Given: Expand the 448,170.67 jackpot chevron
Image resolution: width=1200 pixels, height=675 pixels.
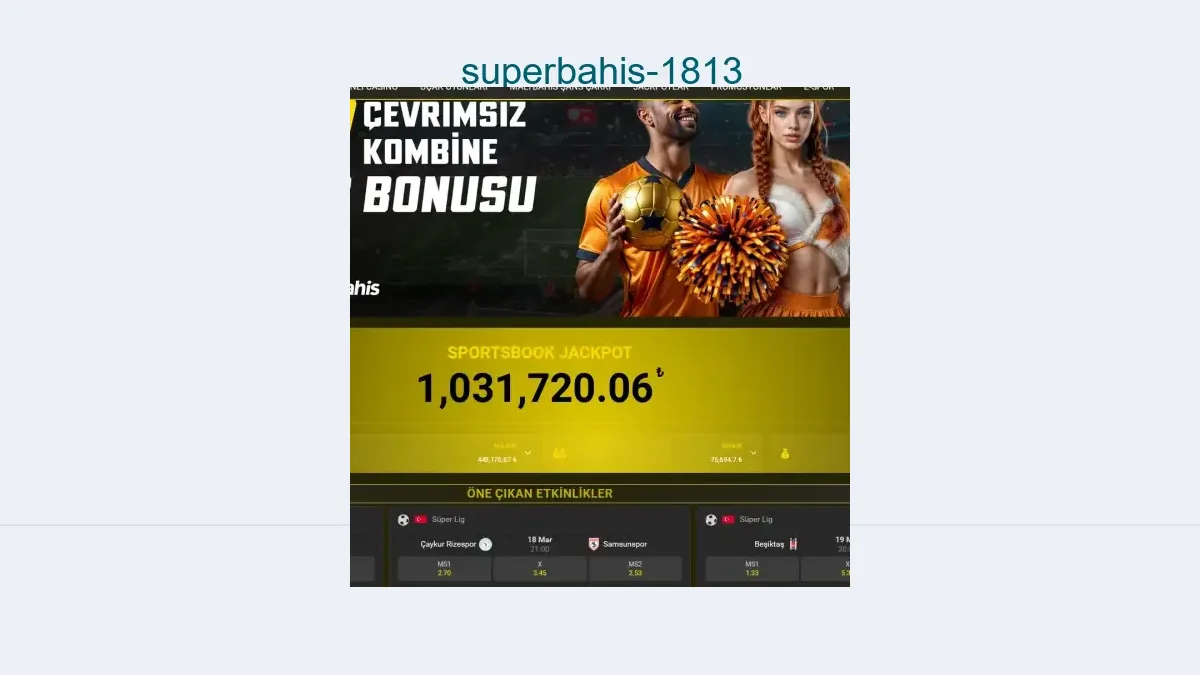Looking at the screenshot, I should click(528, 452).
